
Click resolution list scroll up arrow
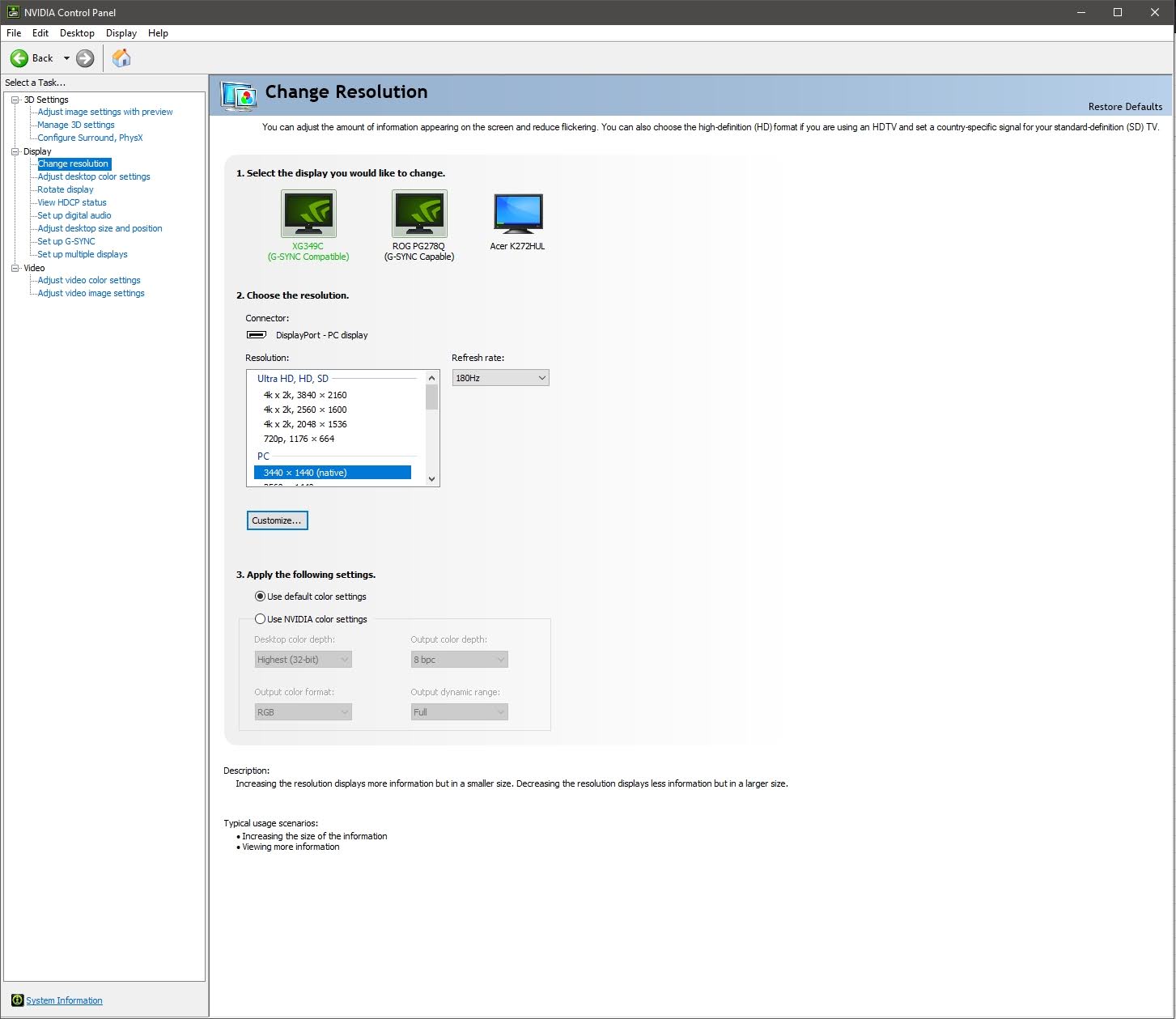pyautogui.click(x=431, y=378)
